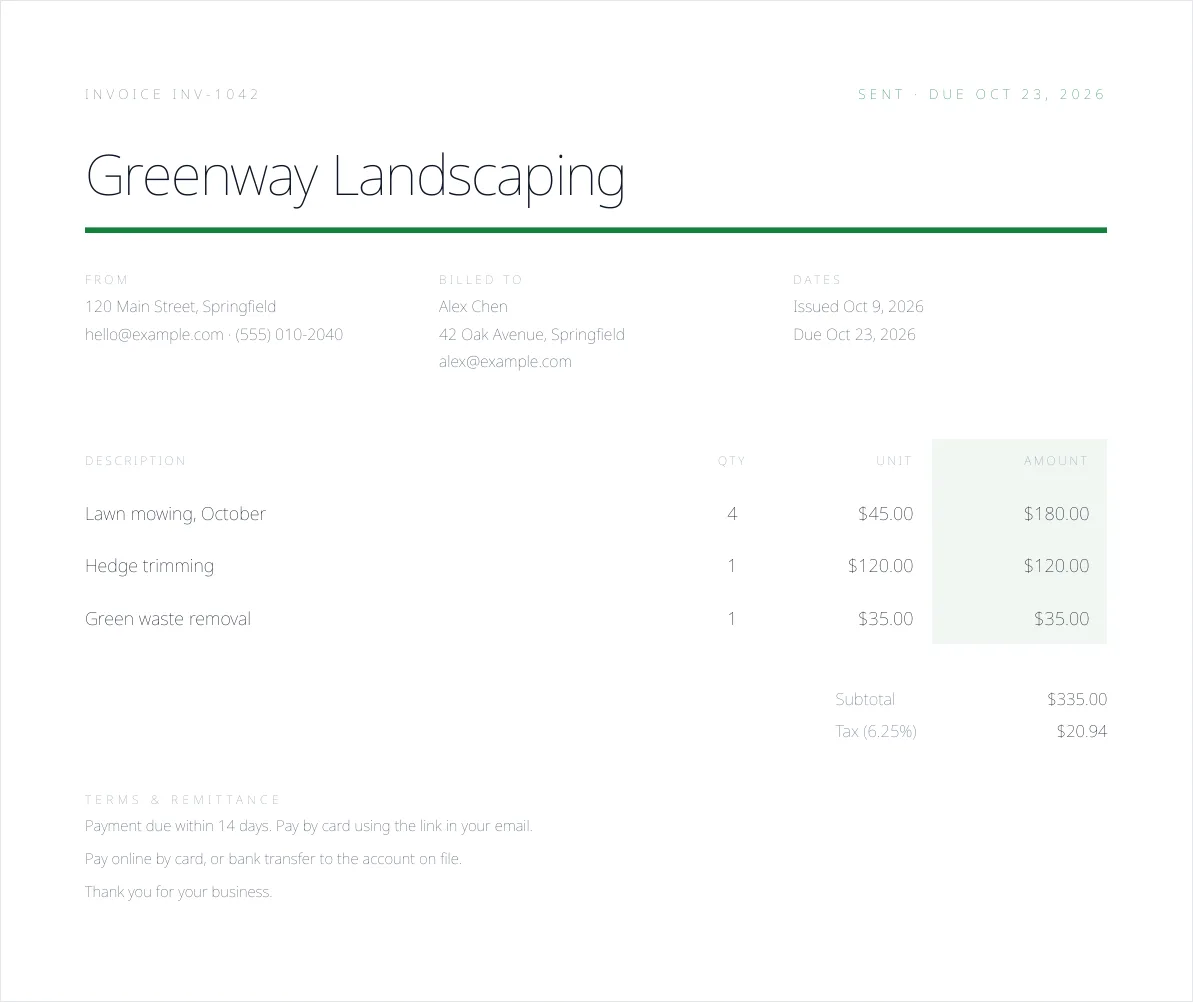
Task: Click the $335.00 subtotal value
Action: 1077,699
